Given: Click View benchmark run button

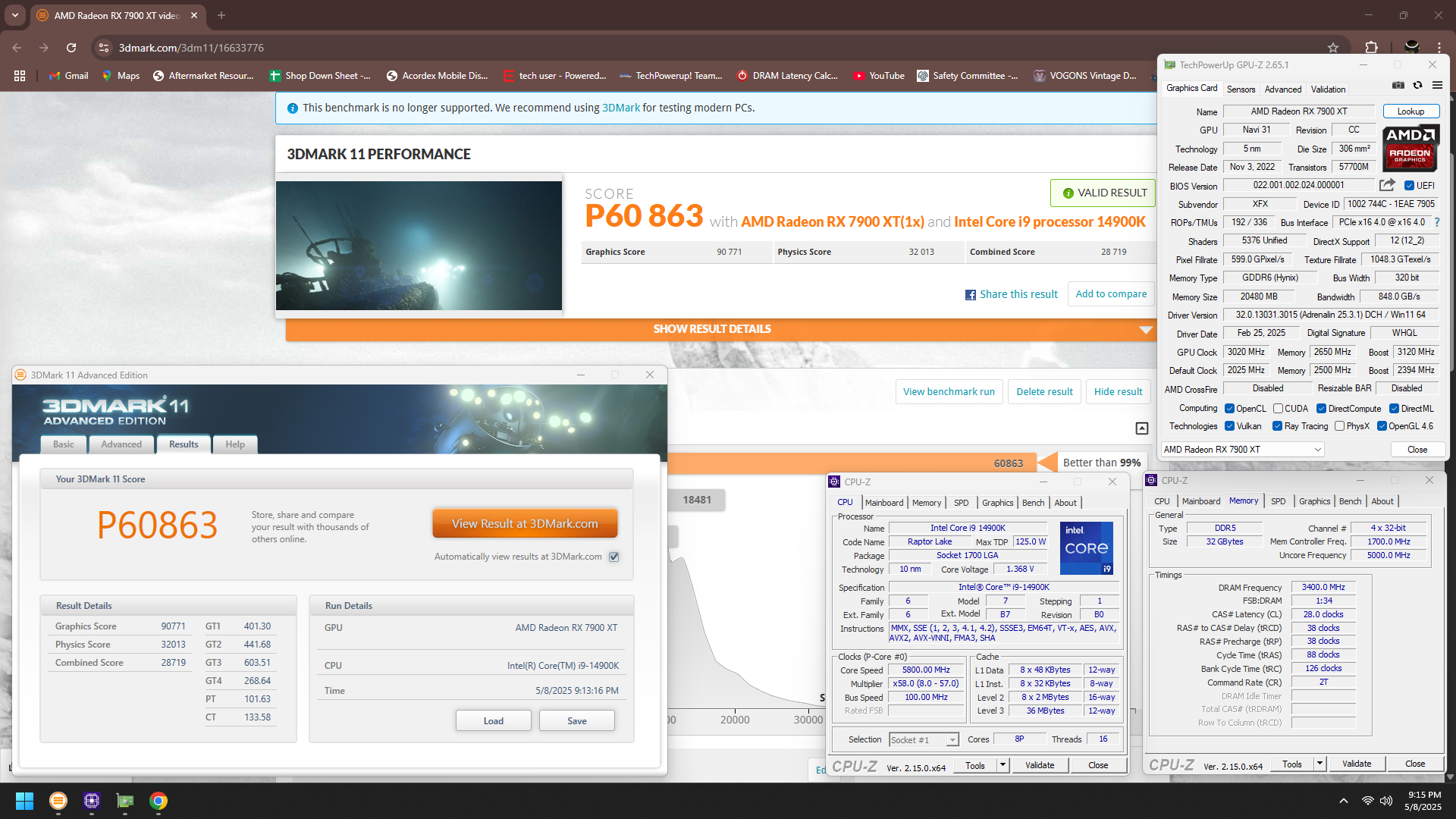Looking at the screenshot, I should point(949,392).
